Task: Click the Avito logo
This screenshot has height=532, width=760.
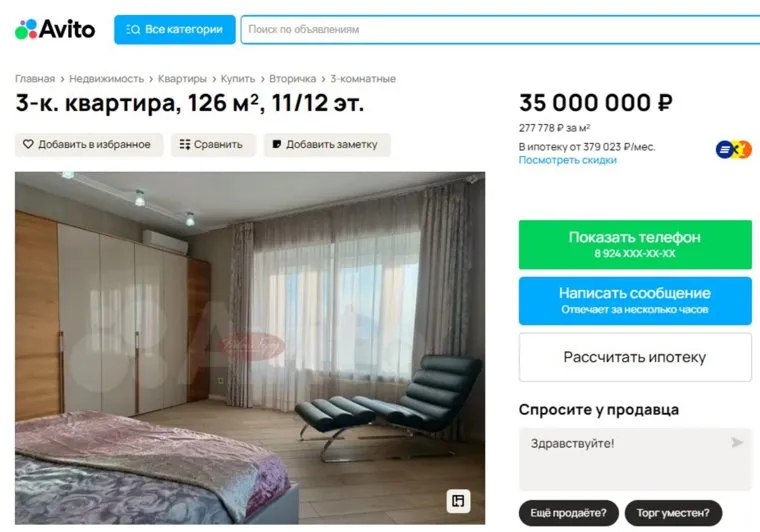Action: coord(55,29)
